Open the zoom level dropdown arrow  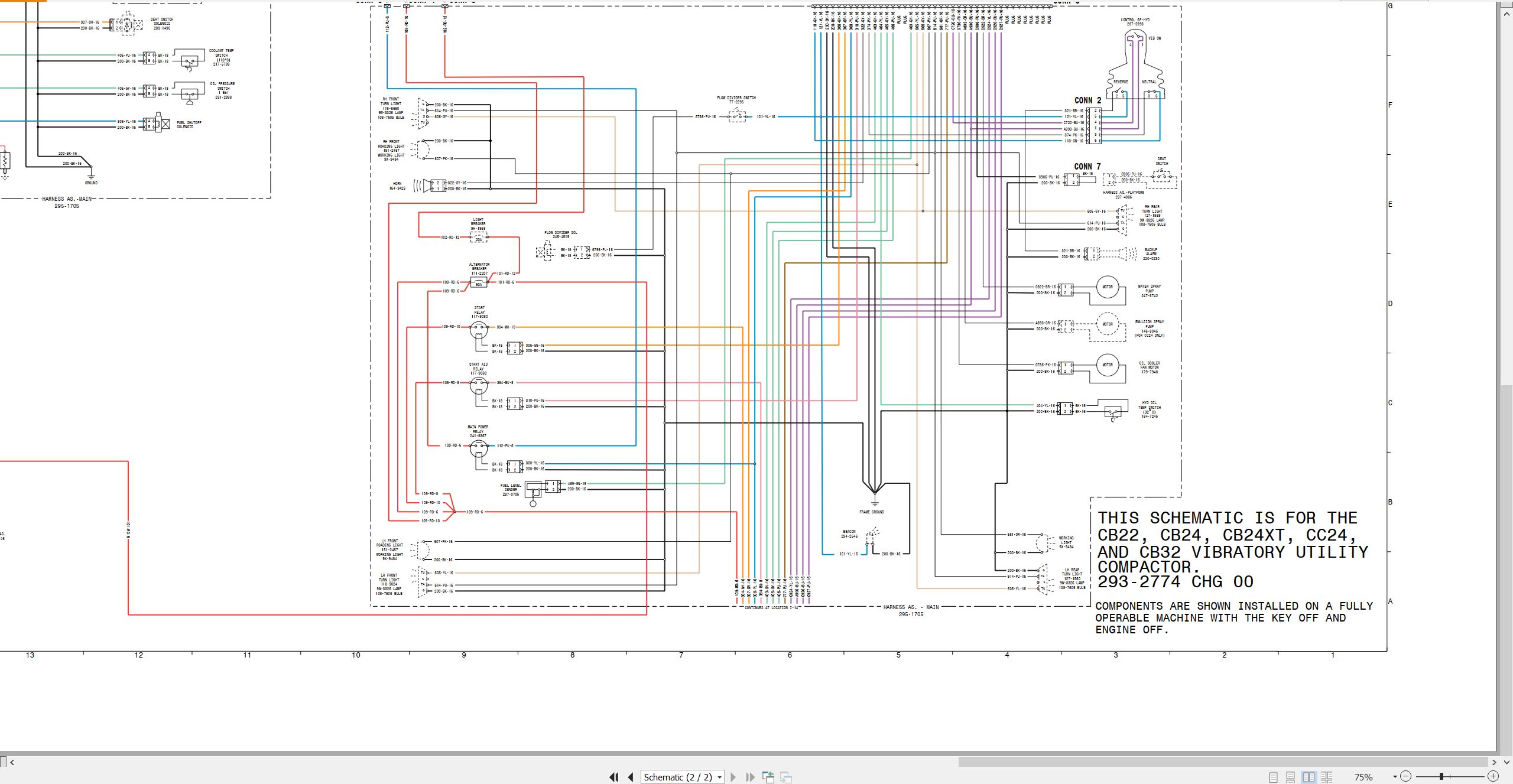pyautogui.click(x=1395, y=777)
